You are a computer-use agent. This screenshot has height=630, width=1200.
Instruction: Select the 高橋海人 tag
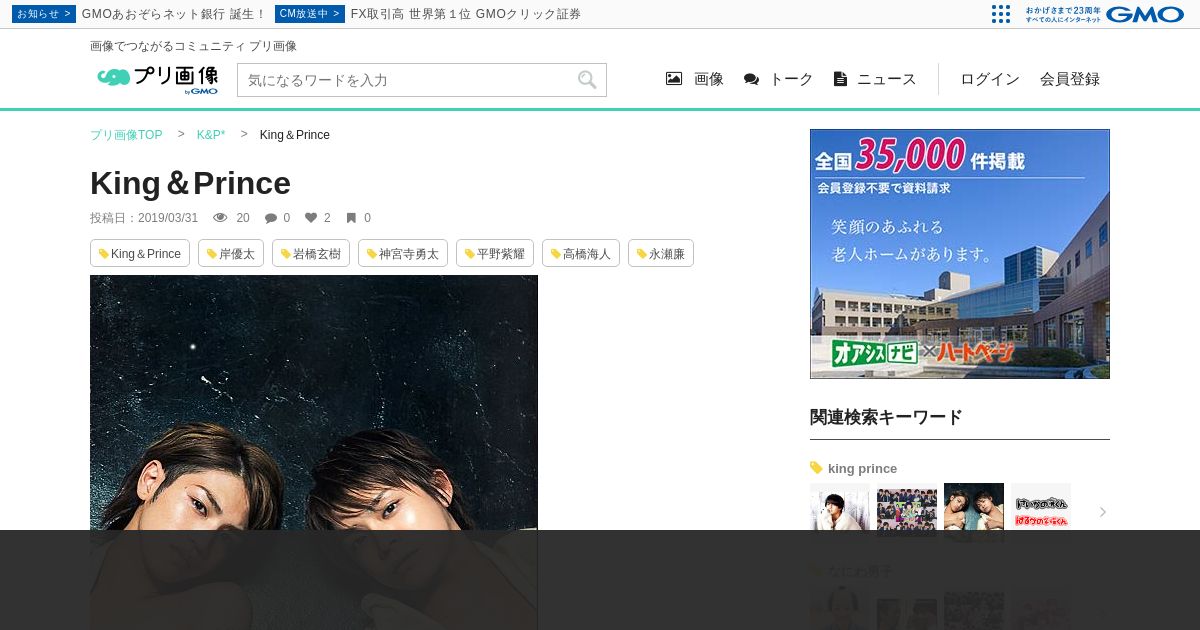581,254
